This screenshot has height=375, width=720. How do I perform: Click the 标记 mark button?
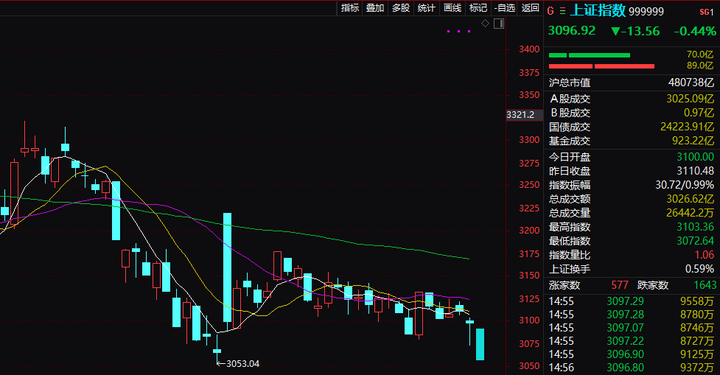coord(478,8)
